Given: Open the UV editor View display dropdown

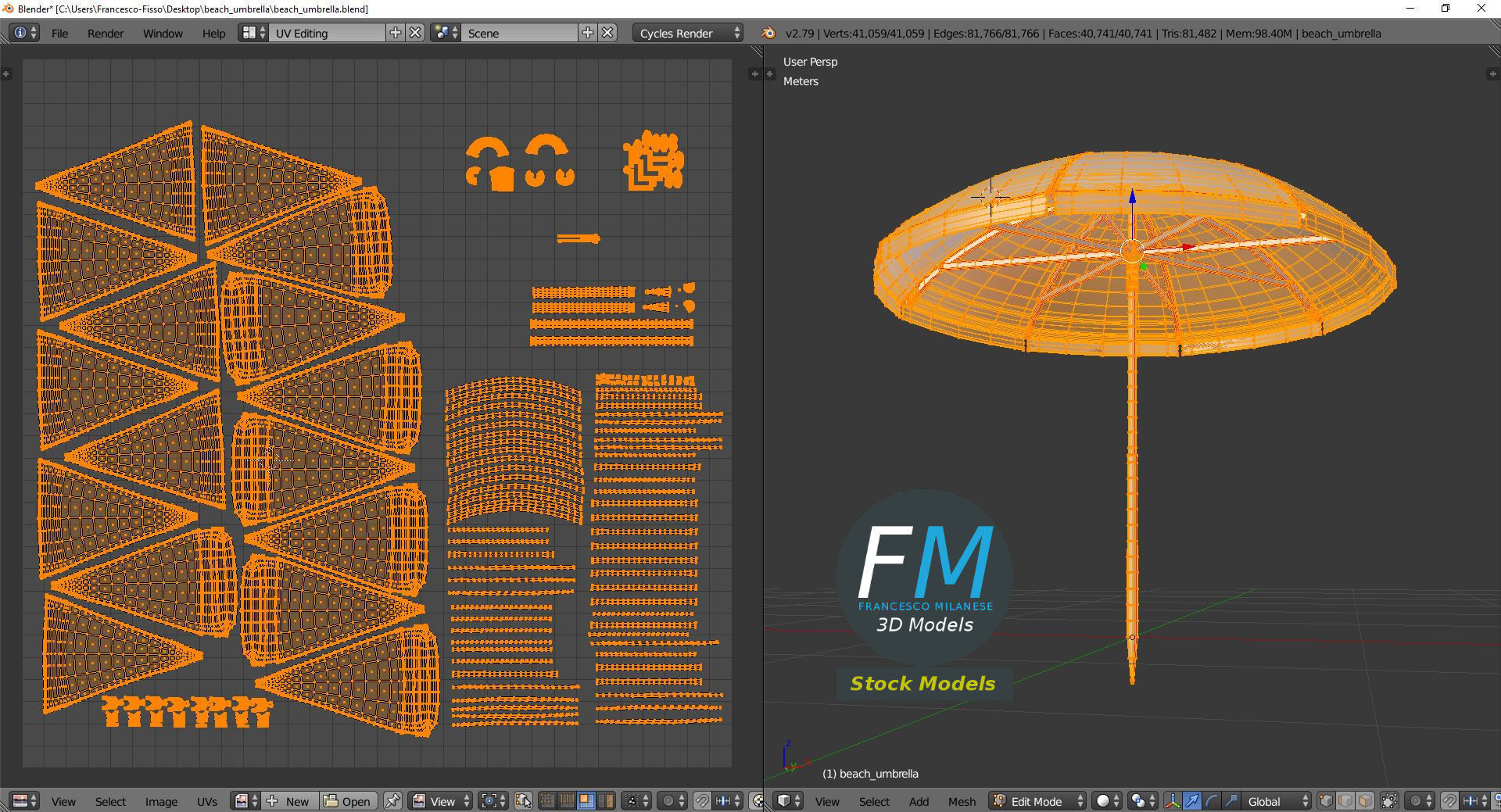Looking at the screenshot, I should coord(441,801).
